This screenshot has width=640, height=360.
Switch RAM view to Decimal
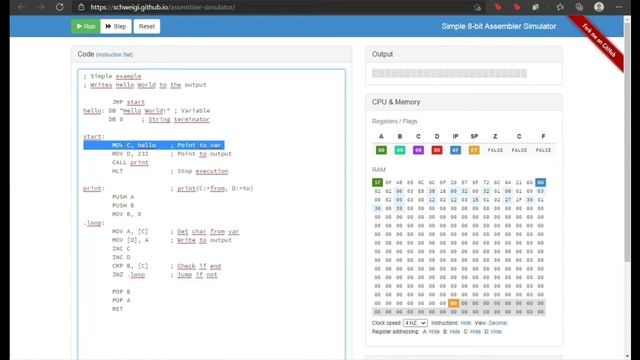click(x=498, y=323)
